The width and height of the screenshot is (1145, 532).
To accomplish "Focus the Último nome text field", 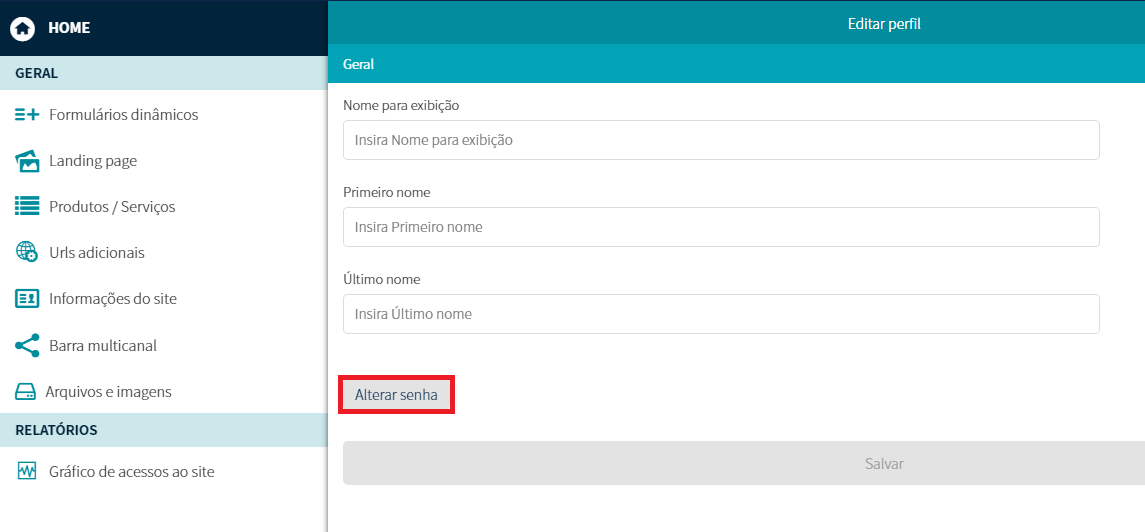I will [720, 314].
